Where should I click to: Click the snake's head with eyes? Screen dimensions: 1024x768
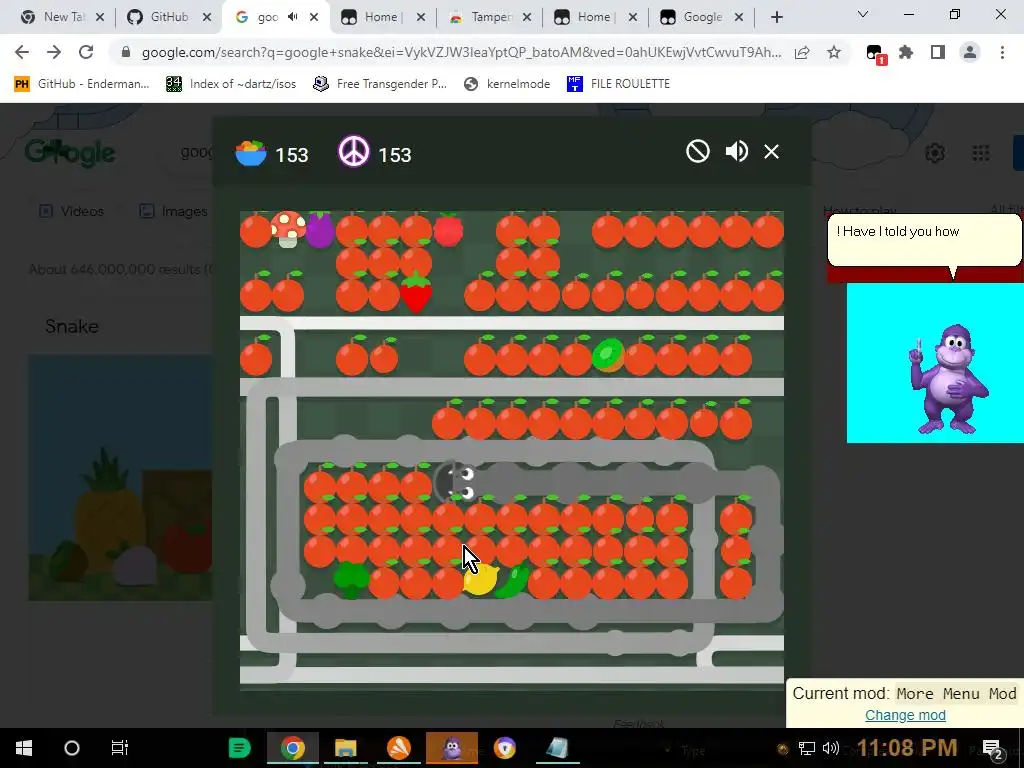click(x=456, y=483)
